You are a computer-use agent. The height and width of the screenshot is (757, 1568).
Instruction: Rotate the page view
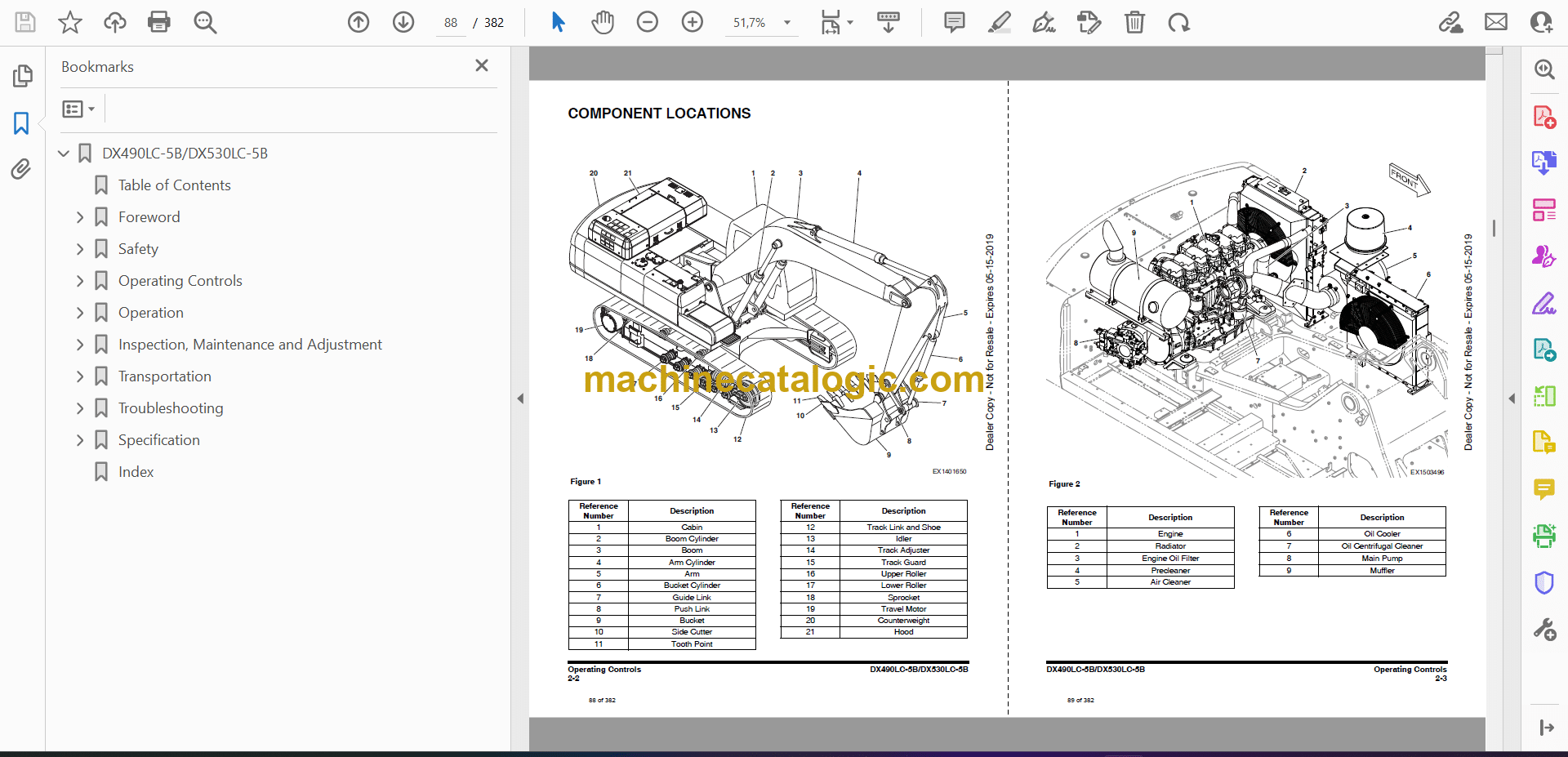point(1178,22)
